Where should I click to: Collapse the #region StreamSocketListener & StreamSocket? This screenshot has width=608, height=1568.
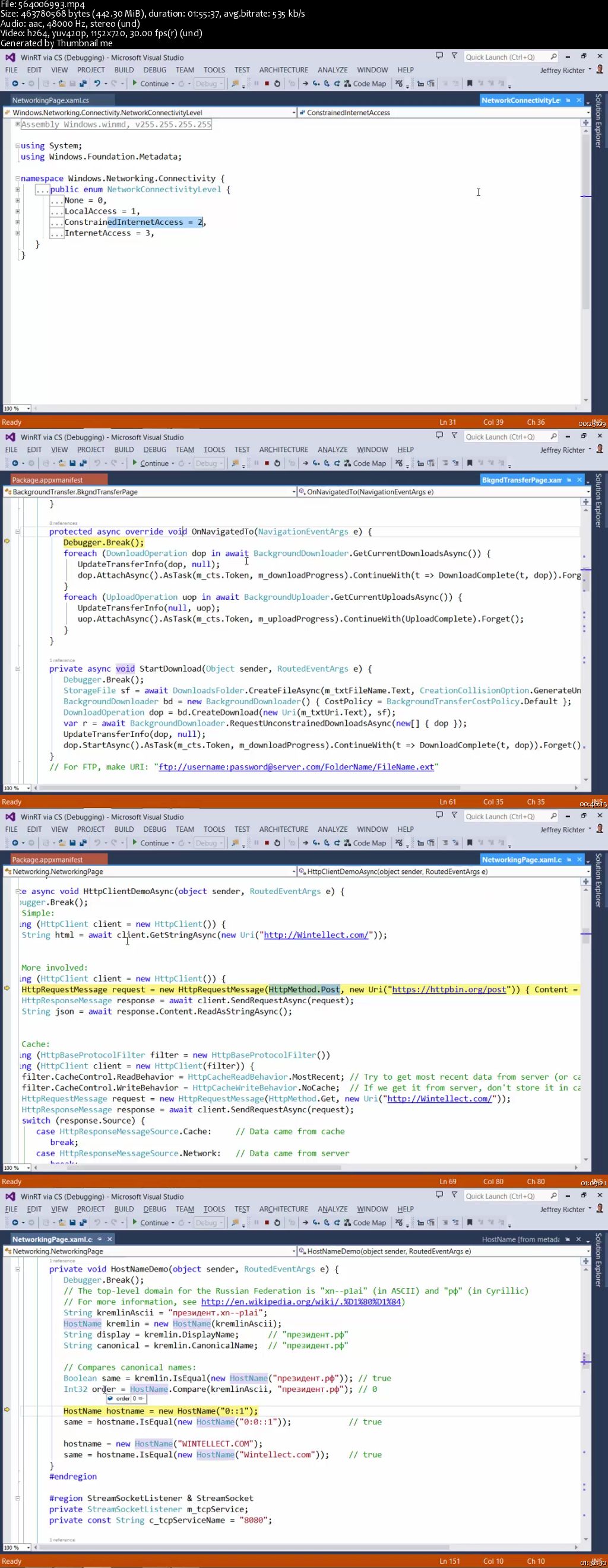18,1499
